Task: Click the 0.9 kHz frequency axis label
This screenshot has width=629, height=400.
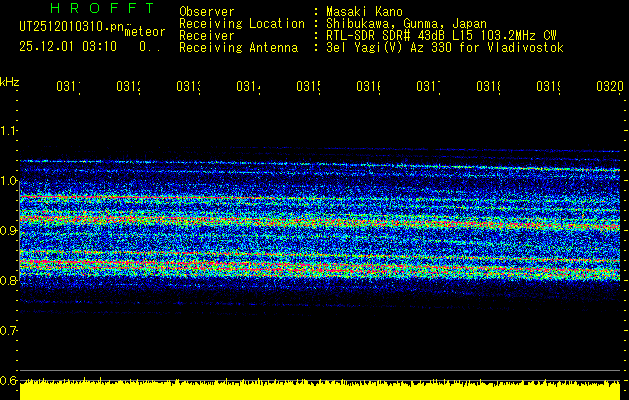Action: tap(8, 231)
